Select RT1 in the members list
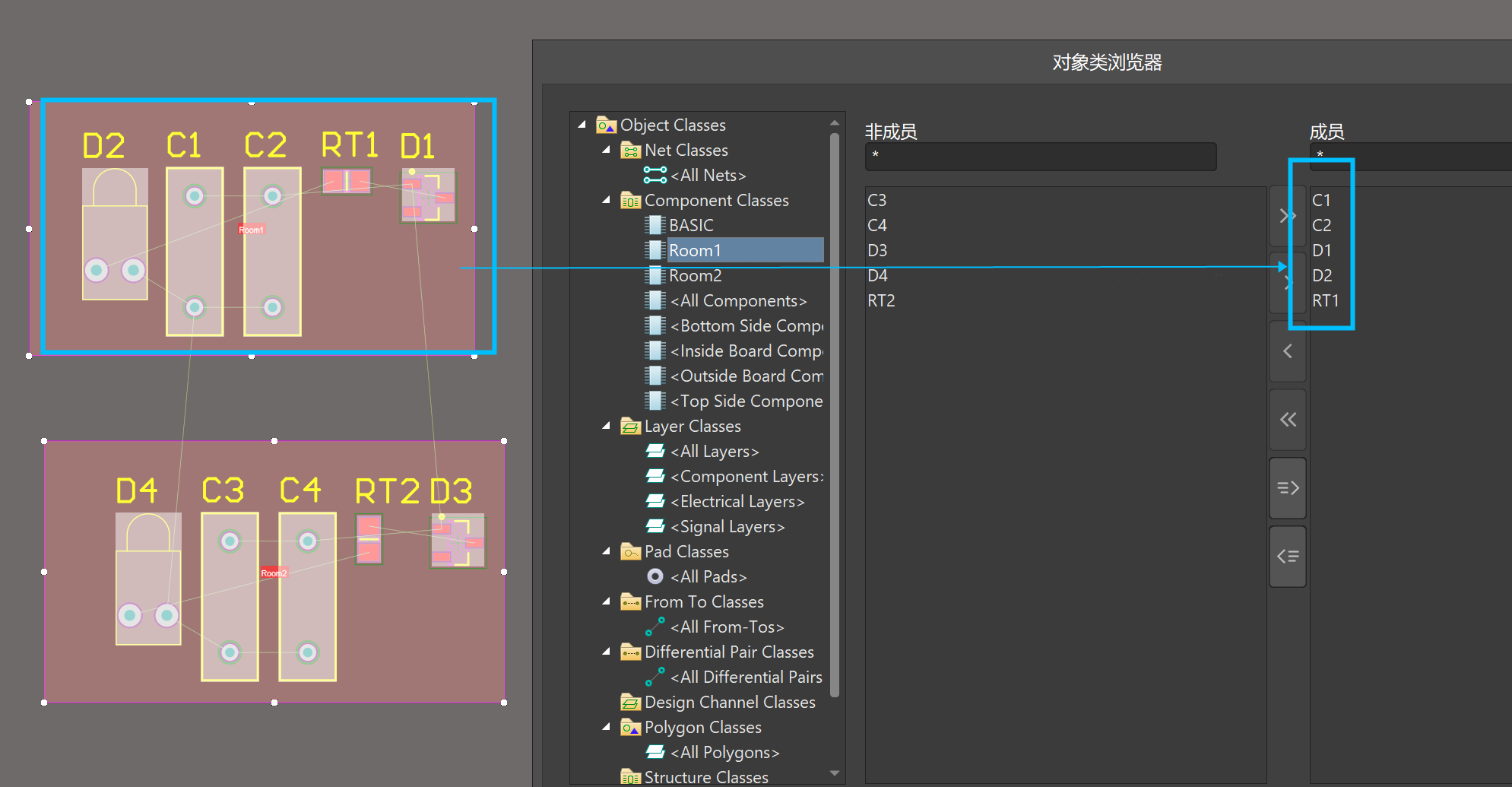The width and height of the screenshot is (1512, 787). click(1325, 300)
